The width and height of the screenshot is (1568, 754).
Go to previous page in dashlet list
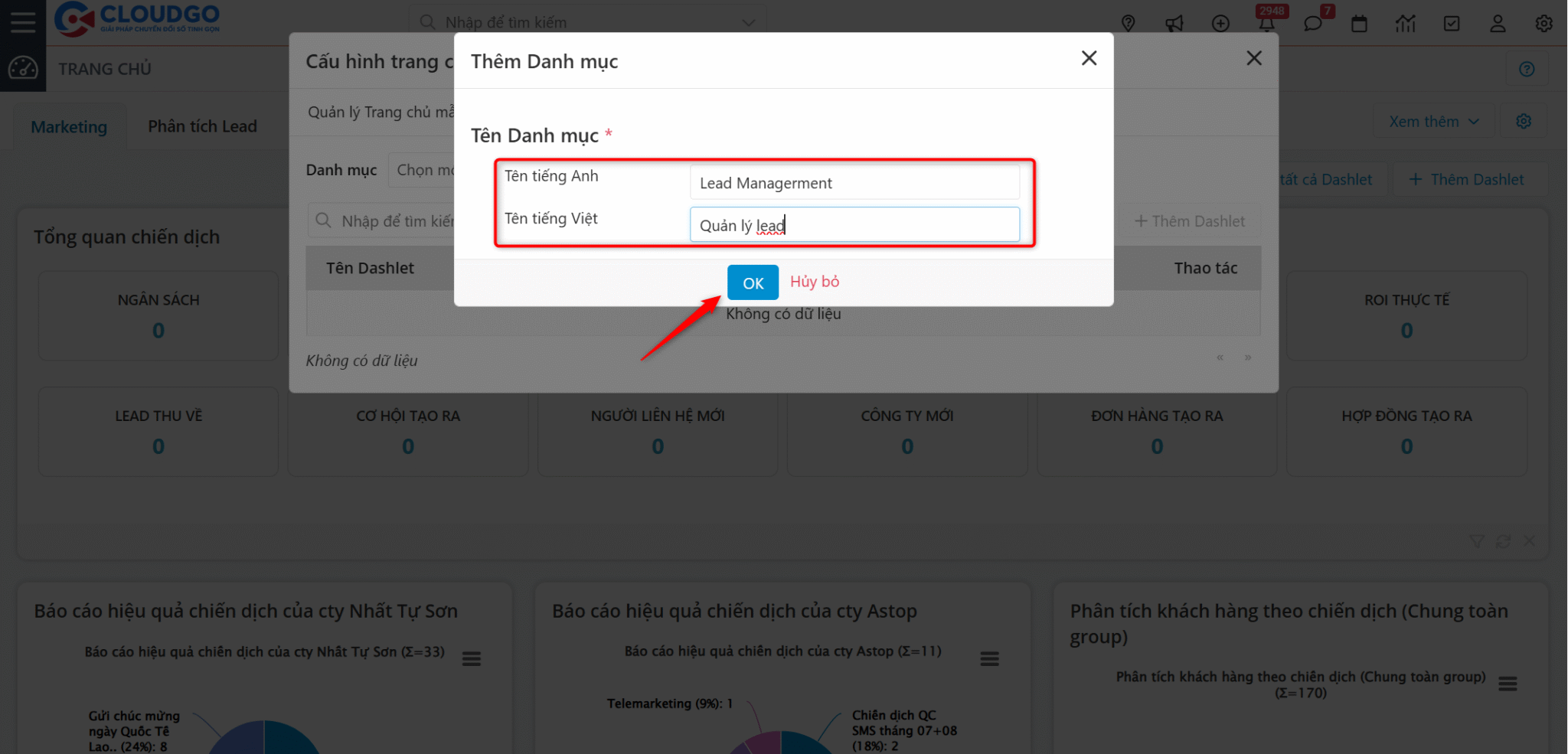1220,357
